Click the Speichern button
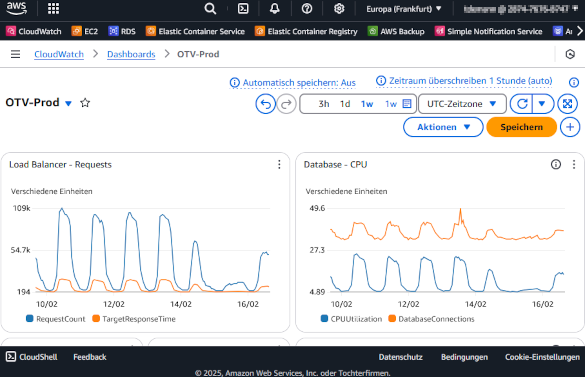 tap(522, 127)
